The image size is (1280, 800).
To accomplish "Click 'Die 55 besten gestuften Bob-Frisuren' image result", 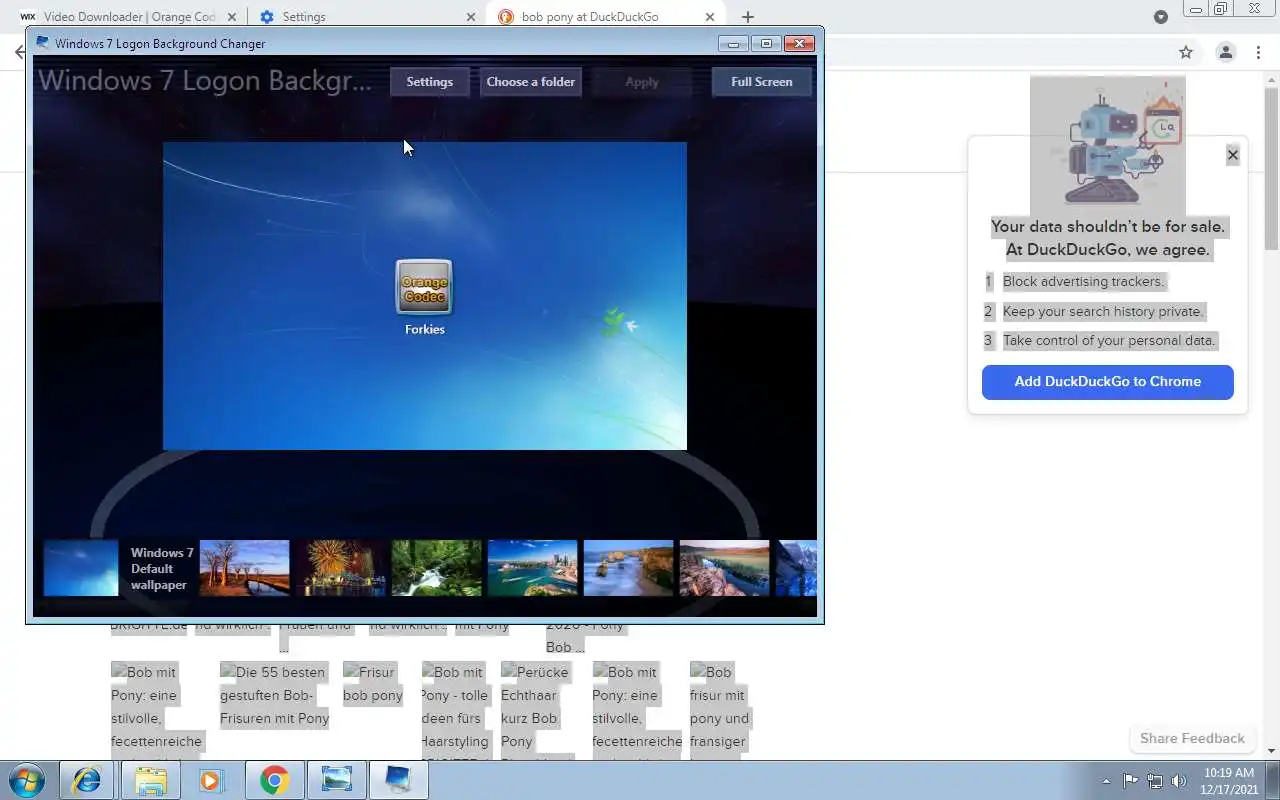I will tap(275, 695).
